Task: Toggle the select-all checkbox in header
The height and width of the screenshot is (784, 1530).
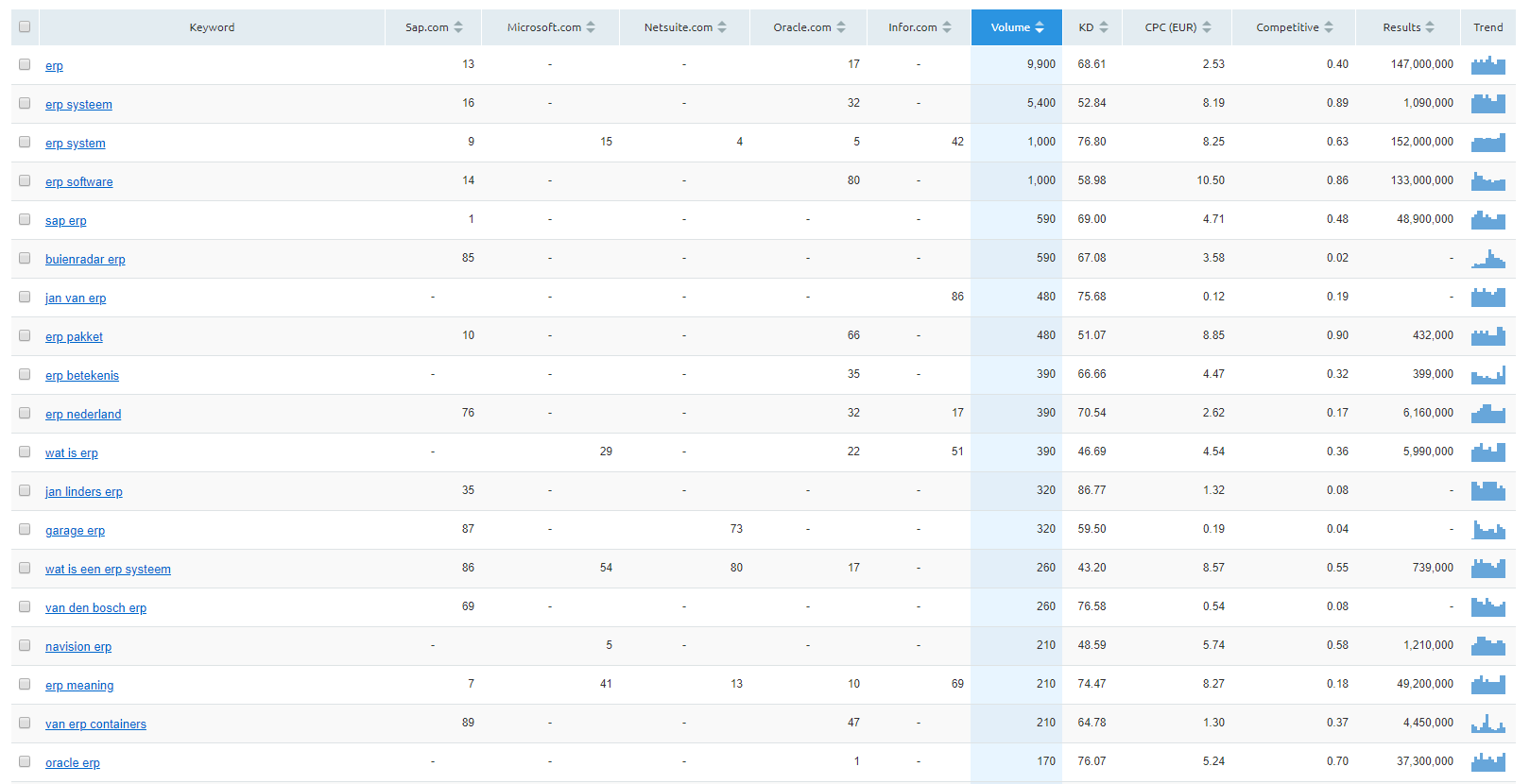Action: 25,26
